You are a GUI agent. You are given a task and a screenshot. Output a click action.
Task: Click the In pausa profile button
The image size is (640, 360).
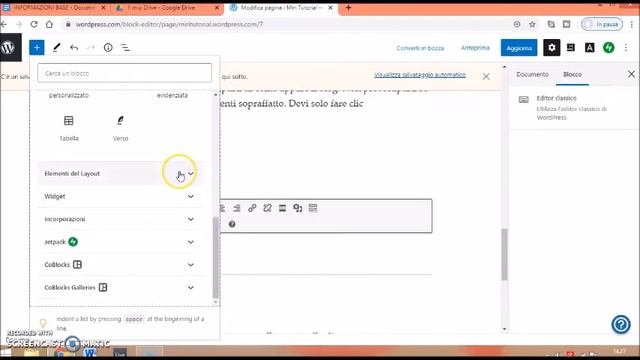602,24
